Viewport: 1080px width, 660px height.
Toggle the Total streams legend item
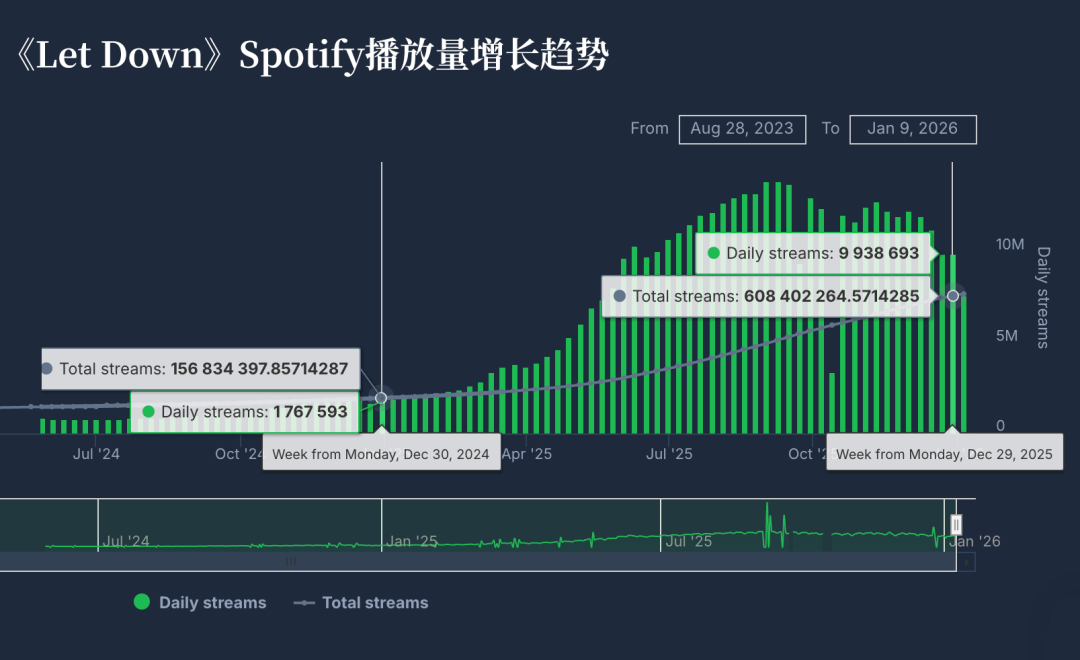coord(374,602)
